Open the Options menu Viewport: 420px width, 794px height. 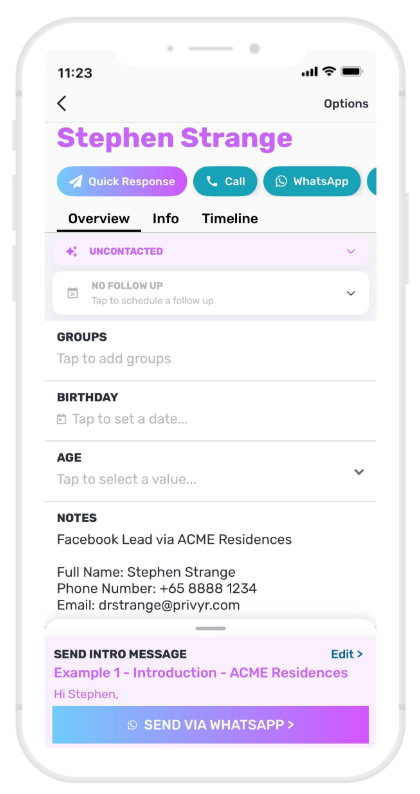(x=346, y=104)
